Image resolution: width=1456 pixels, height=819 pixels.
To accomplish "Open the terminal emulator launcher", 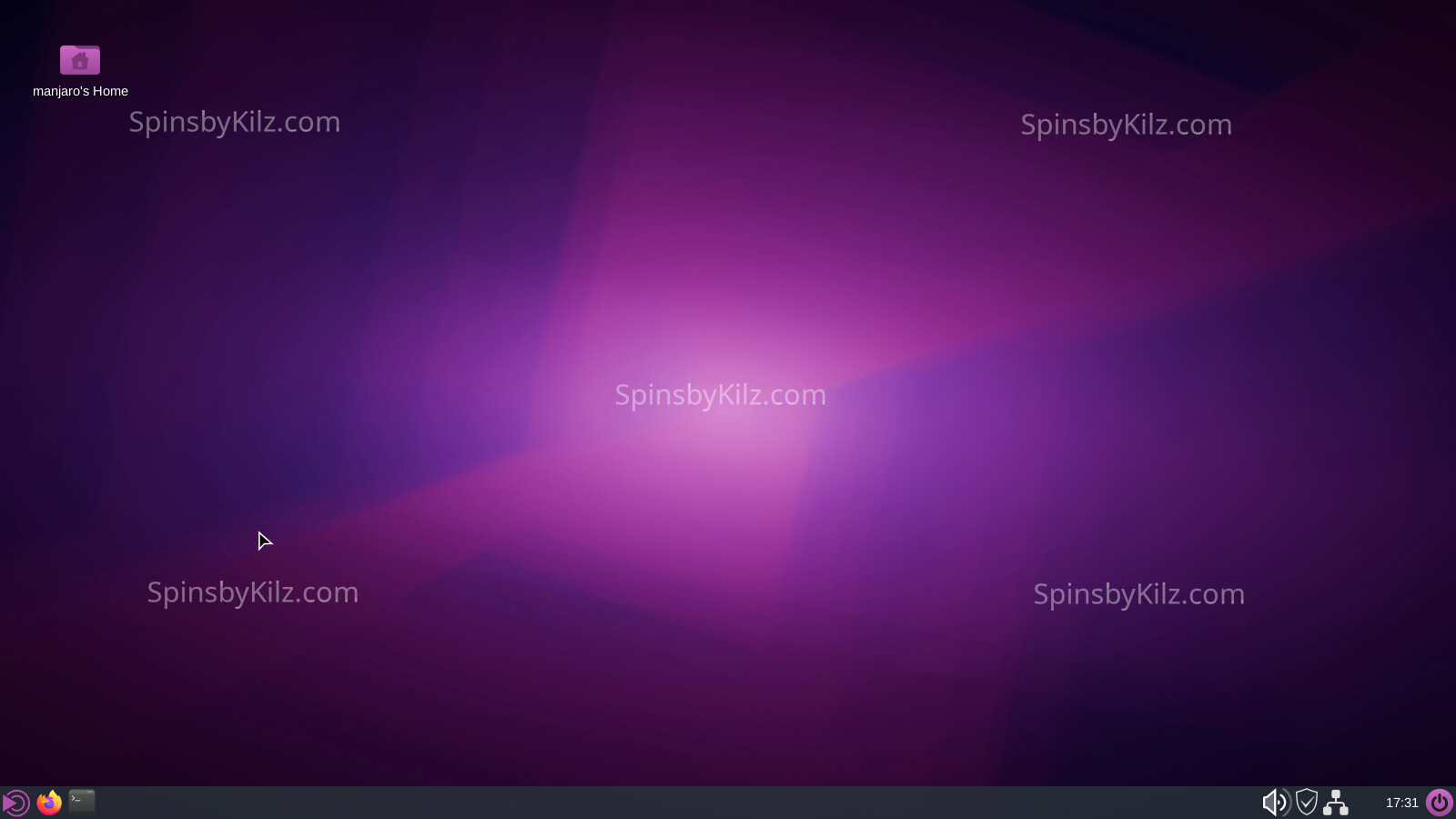I will (82, 801).
